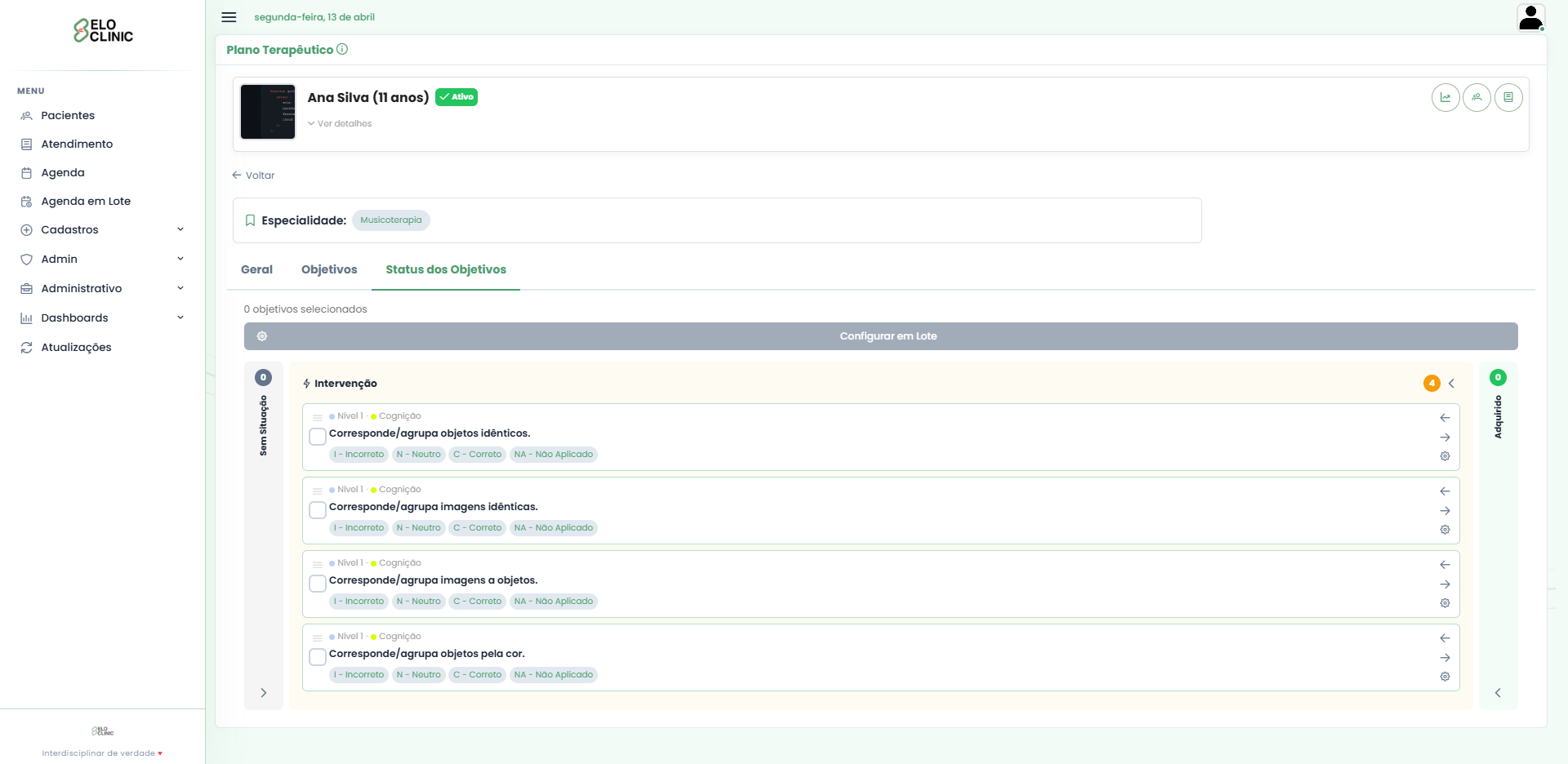Open the Geral tab

[256, 270]
